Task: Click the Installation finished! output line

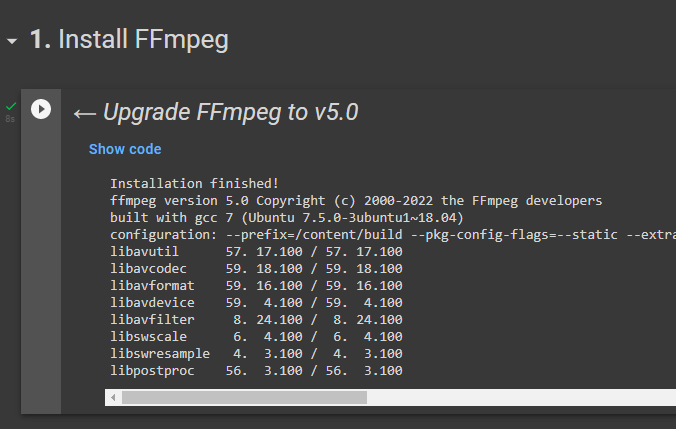Action: tap(194, 183)
